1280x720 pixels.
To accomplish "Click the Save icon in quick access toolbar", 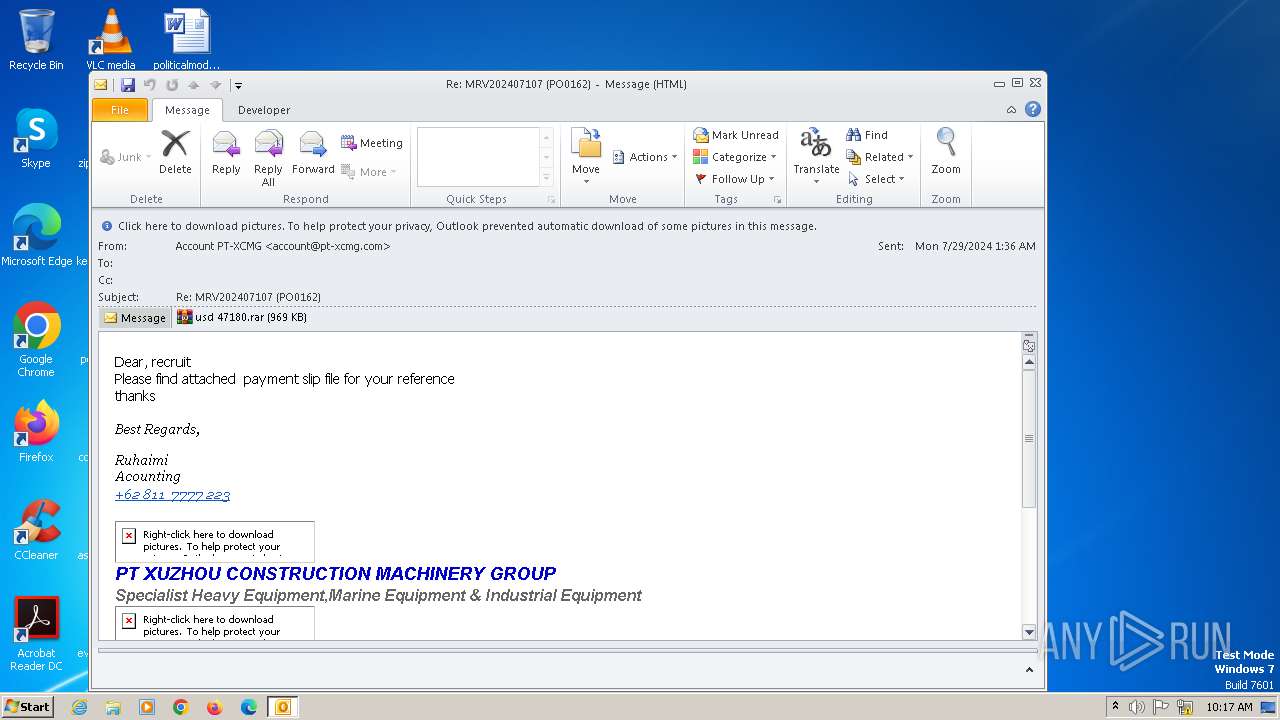I will pyautogui.click(x=127, y=85).
